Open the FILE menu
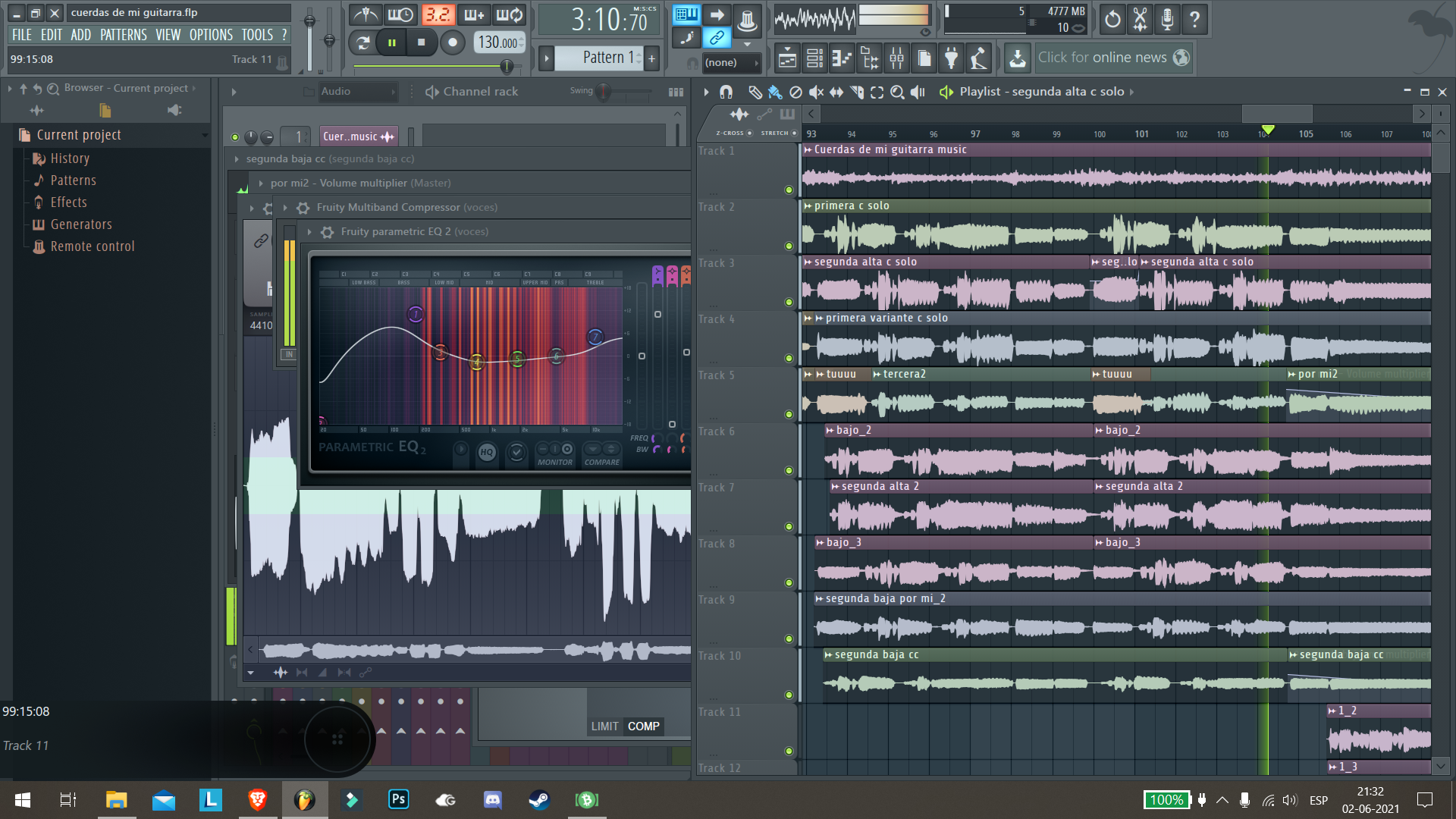This screenshot has height=819, width=1456. tap(22, 35)
